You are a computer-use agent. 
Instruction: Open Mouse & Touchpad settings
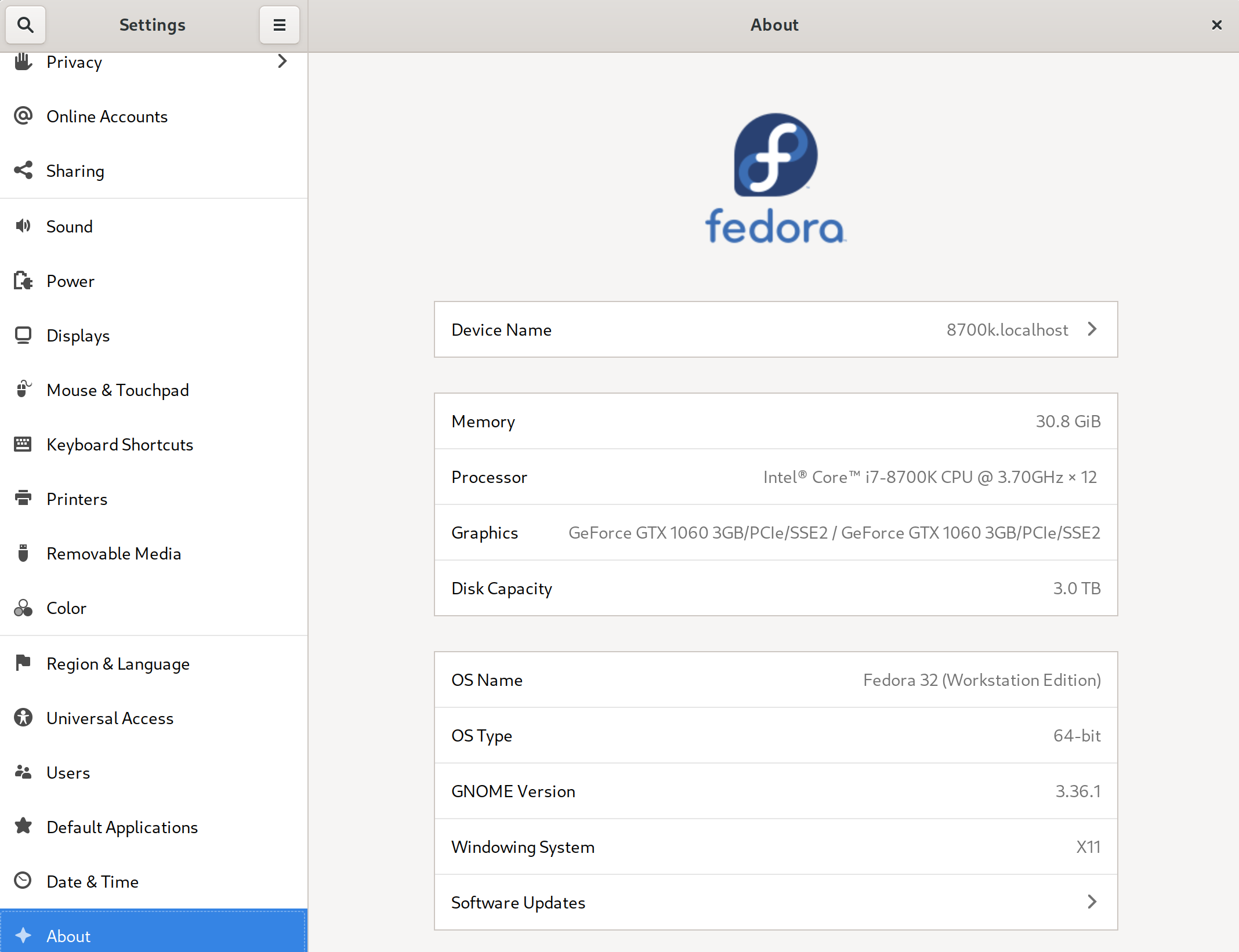click(x=154, y=390)
